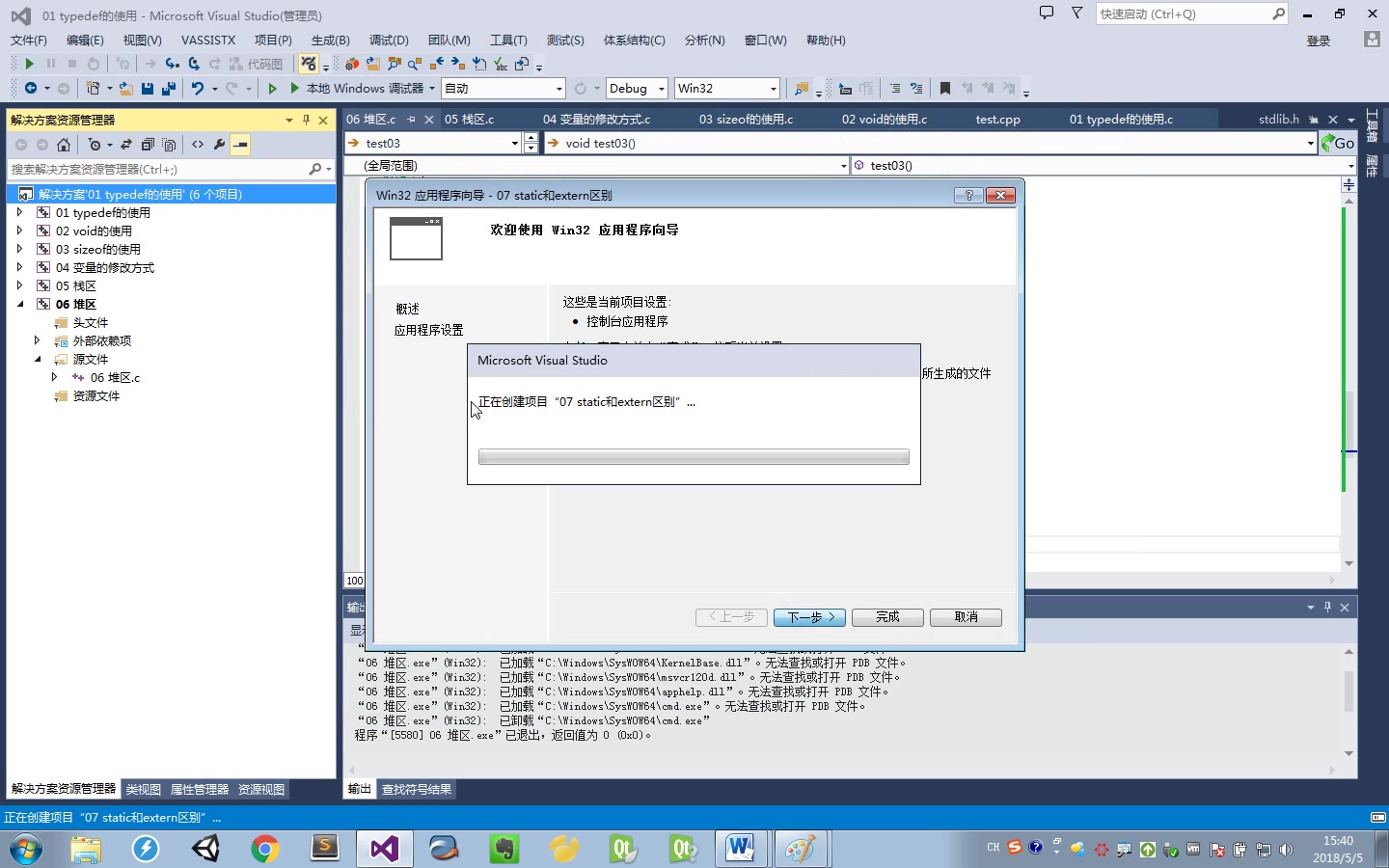Collapse the 06 堆区 project node
1389x868 pixels.
[x=19, y=304]
